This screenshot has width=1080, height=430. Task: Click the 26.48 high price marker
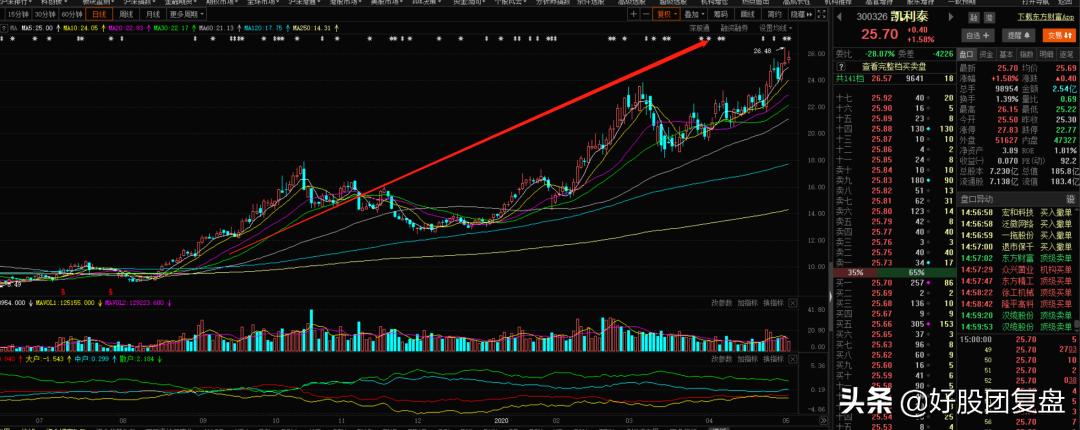762,51
